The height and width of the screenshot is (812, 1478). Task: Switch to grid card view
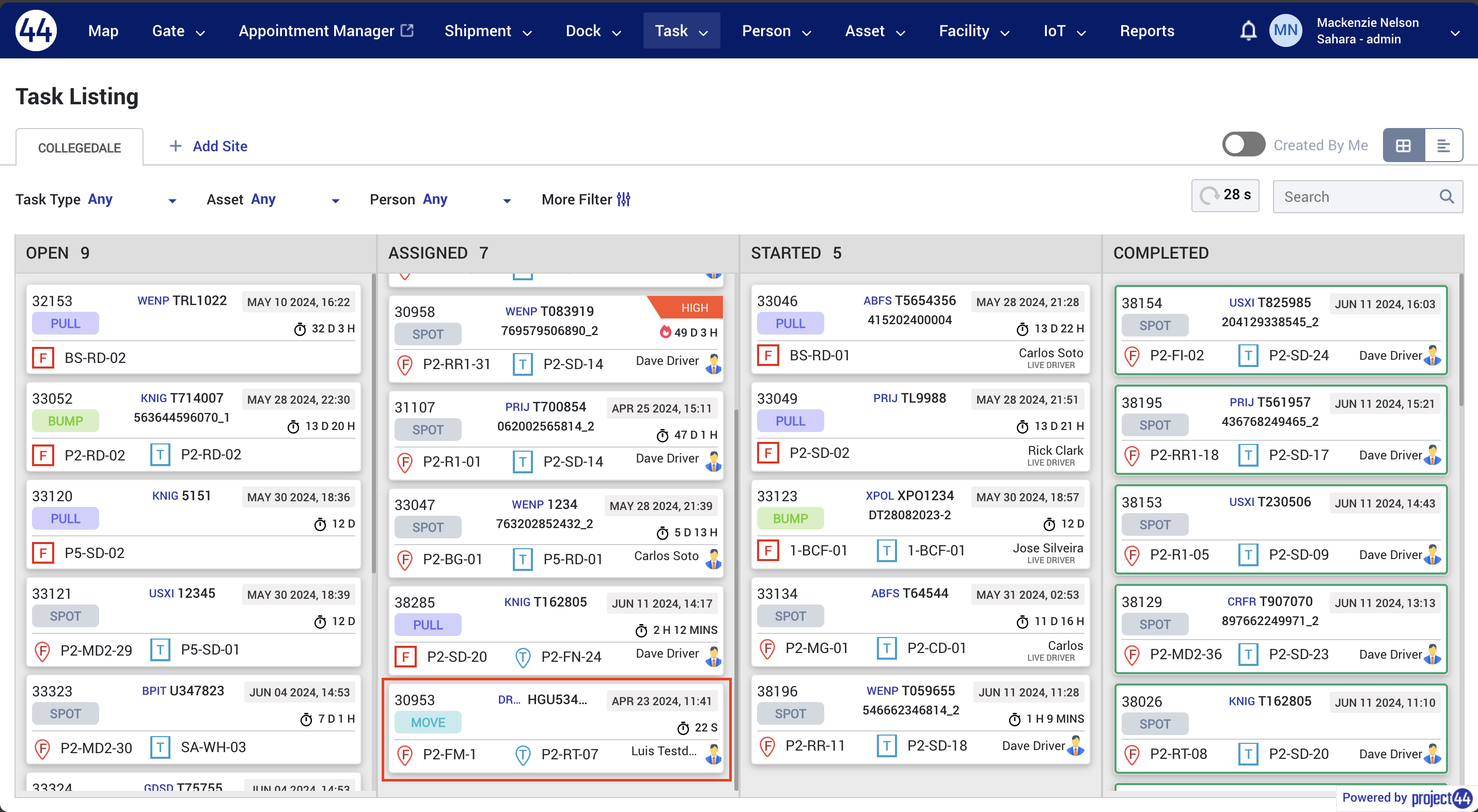tap(1403, 146)
